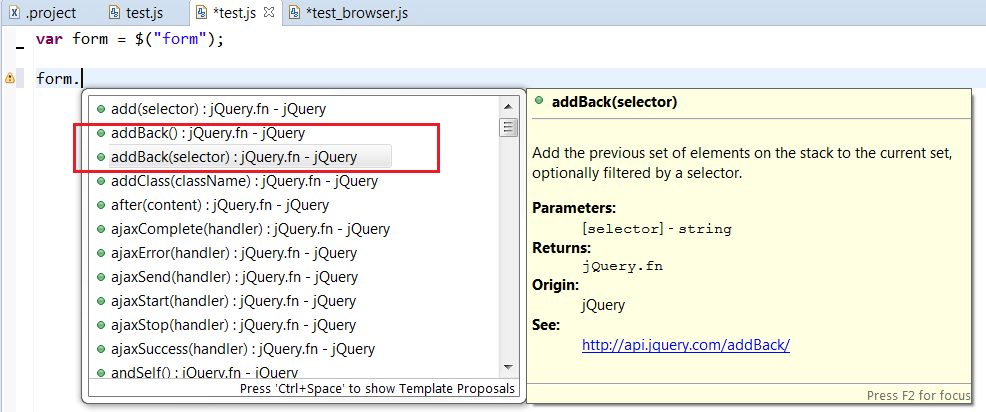Screen dimensions: 986x412
Task: Open the api.jquery.com/addBack link
Action: tap(686, 344)
